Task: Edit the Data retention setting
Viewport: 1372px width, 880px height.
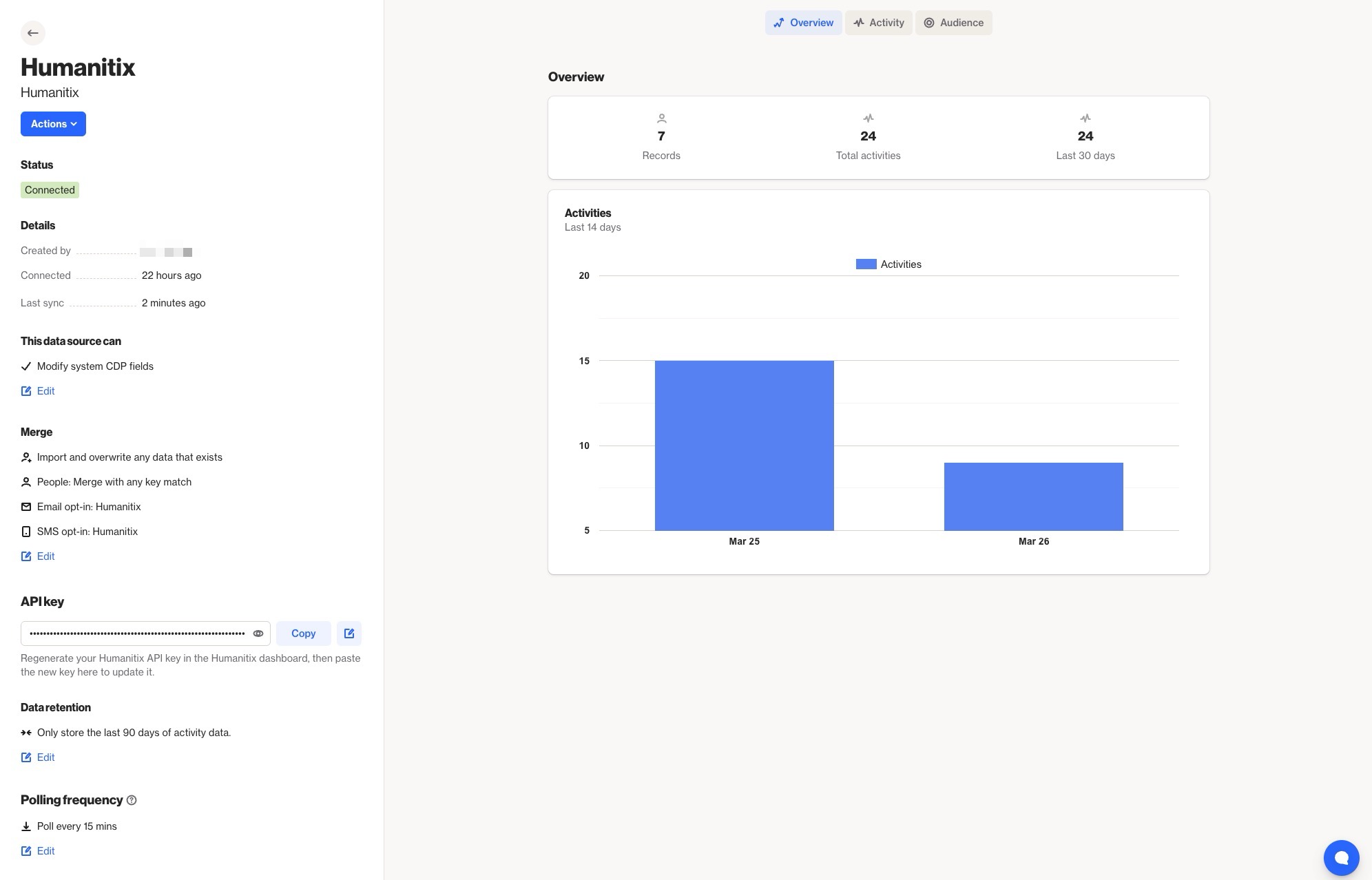Action: click(38, 757)
